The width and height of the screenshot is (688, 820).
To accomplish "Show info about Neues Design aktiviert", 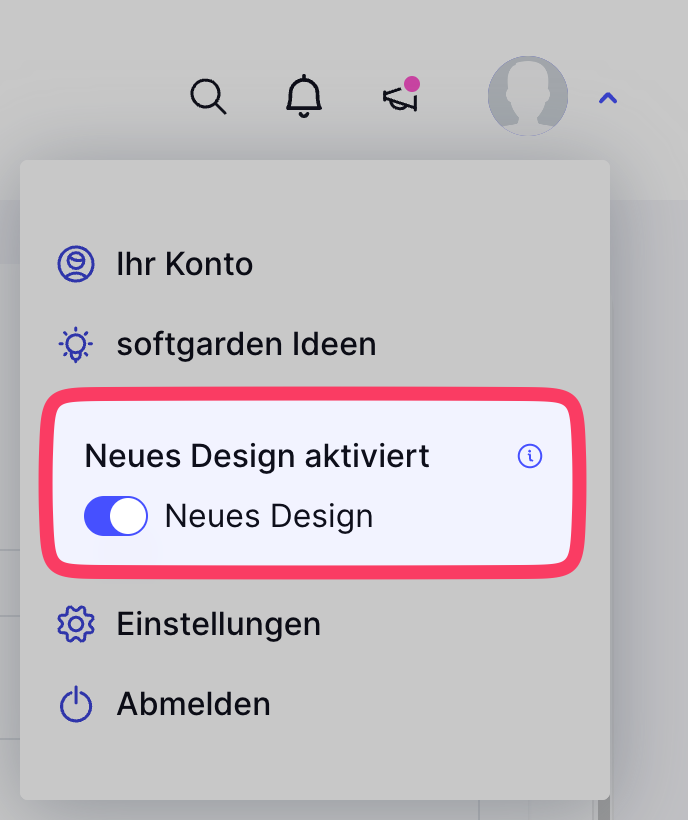I will tap(529, 456).
